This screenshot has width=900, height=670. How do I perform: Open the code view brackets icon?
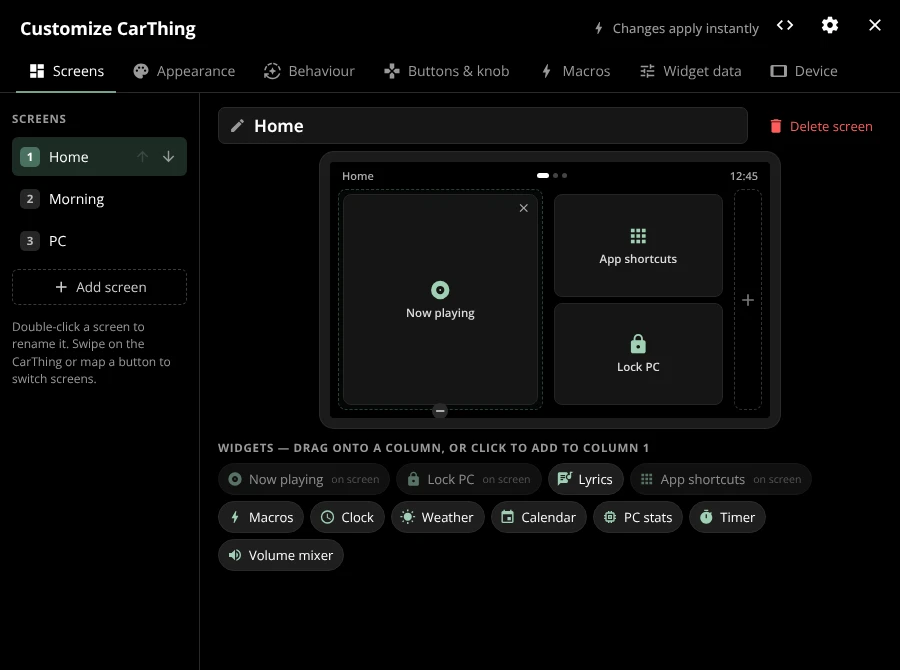(785, 25)
